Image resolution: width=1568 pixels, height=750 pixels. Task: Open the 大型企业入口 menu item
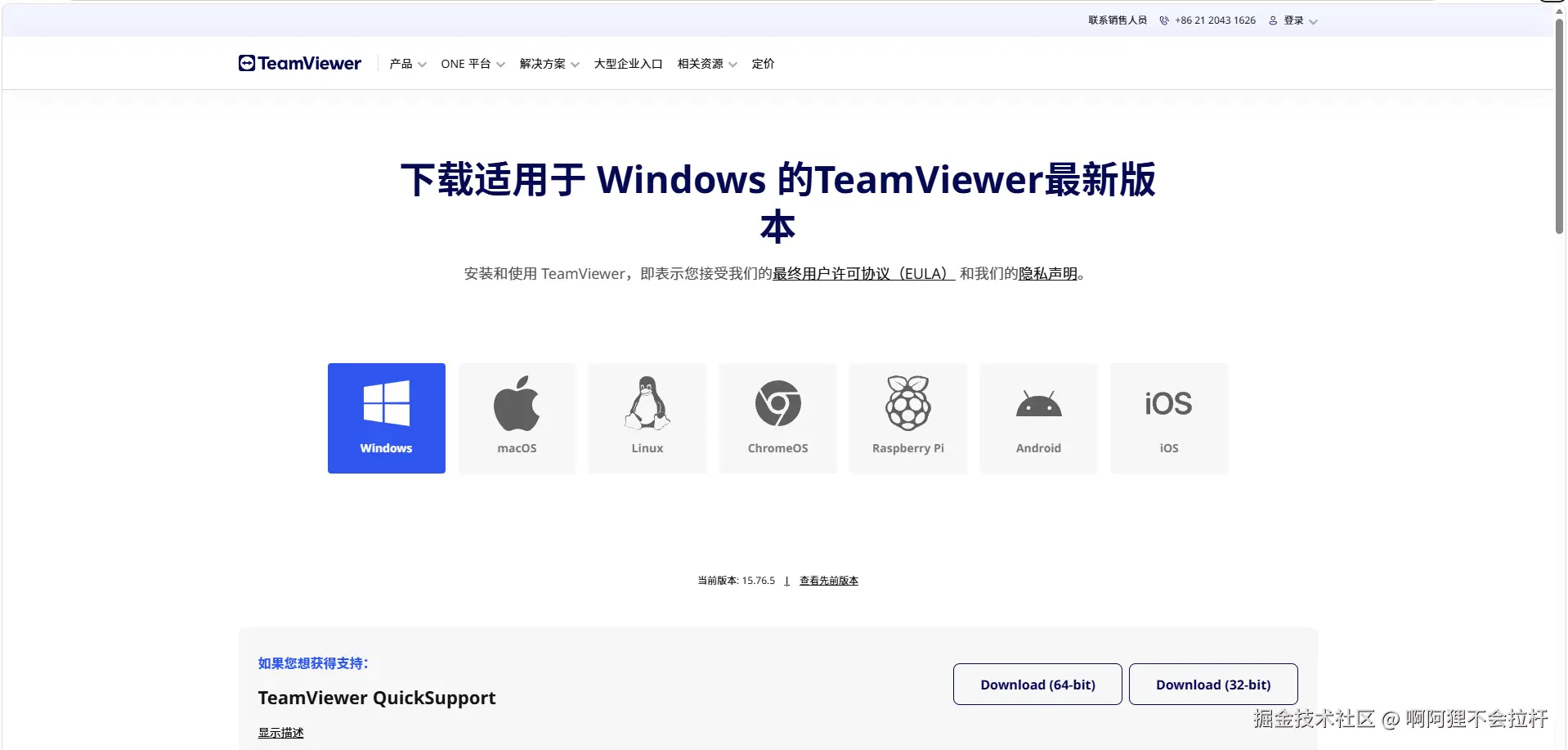coord(628,64)
